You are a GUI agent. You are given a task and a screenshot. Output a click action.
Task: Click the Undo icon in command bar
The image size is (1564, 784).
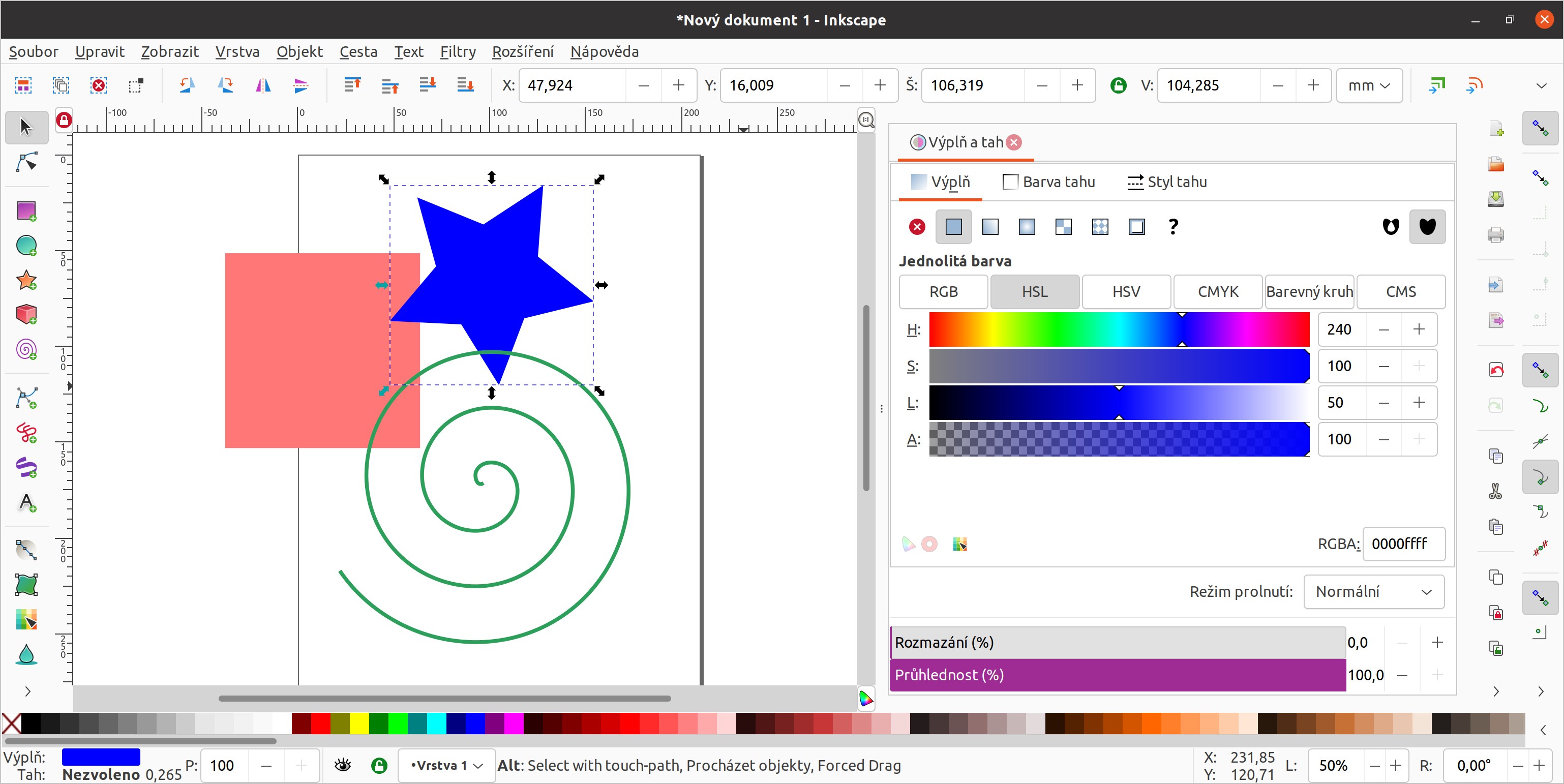[x=1495, y=371]
